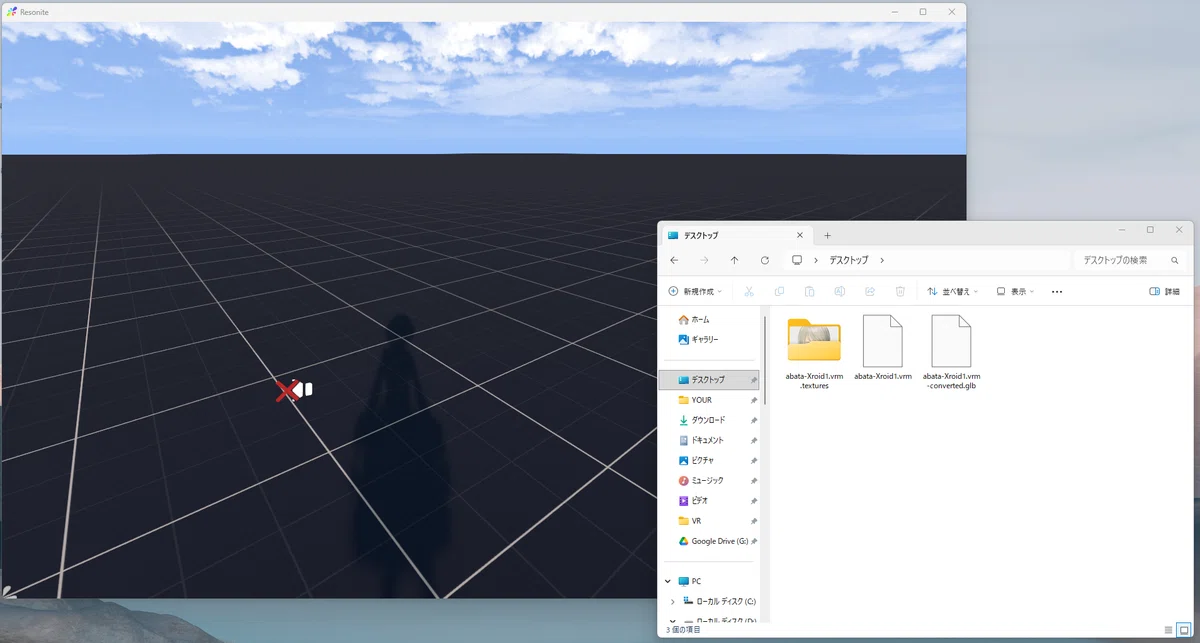This screenshot has width=1200, height=643.
Task: Click the Share icon in toolbar
Action: point(870,291)
